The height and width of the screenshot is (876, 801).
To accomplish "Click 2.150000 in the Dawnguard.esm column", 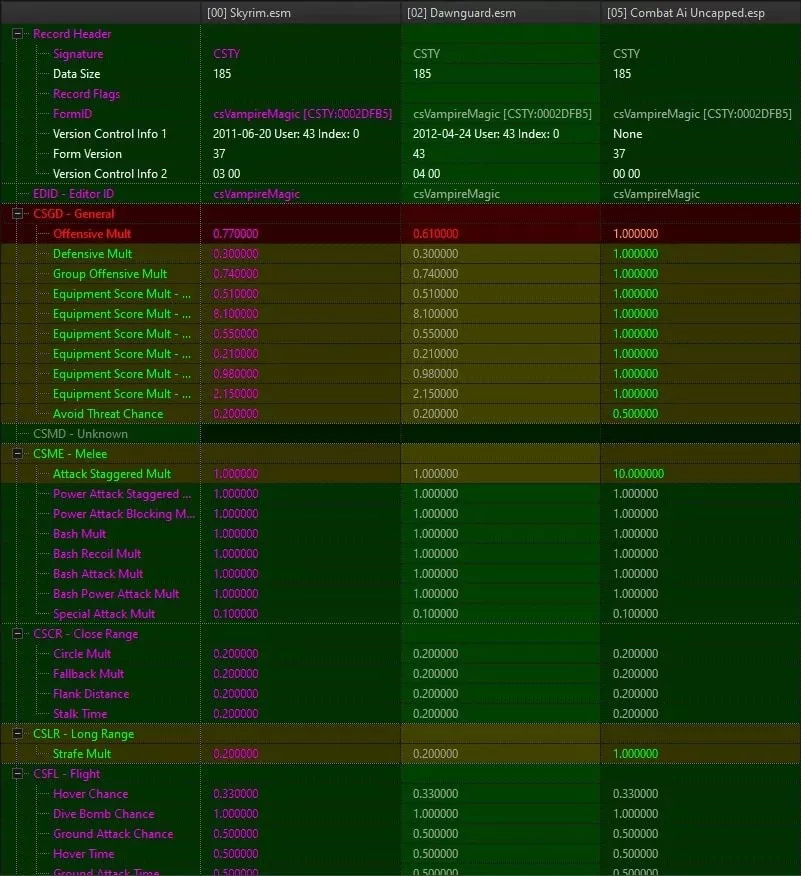I will (435, 394).
